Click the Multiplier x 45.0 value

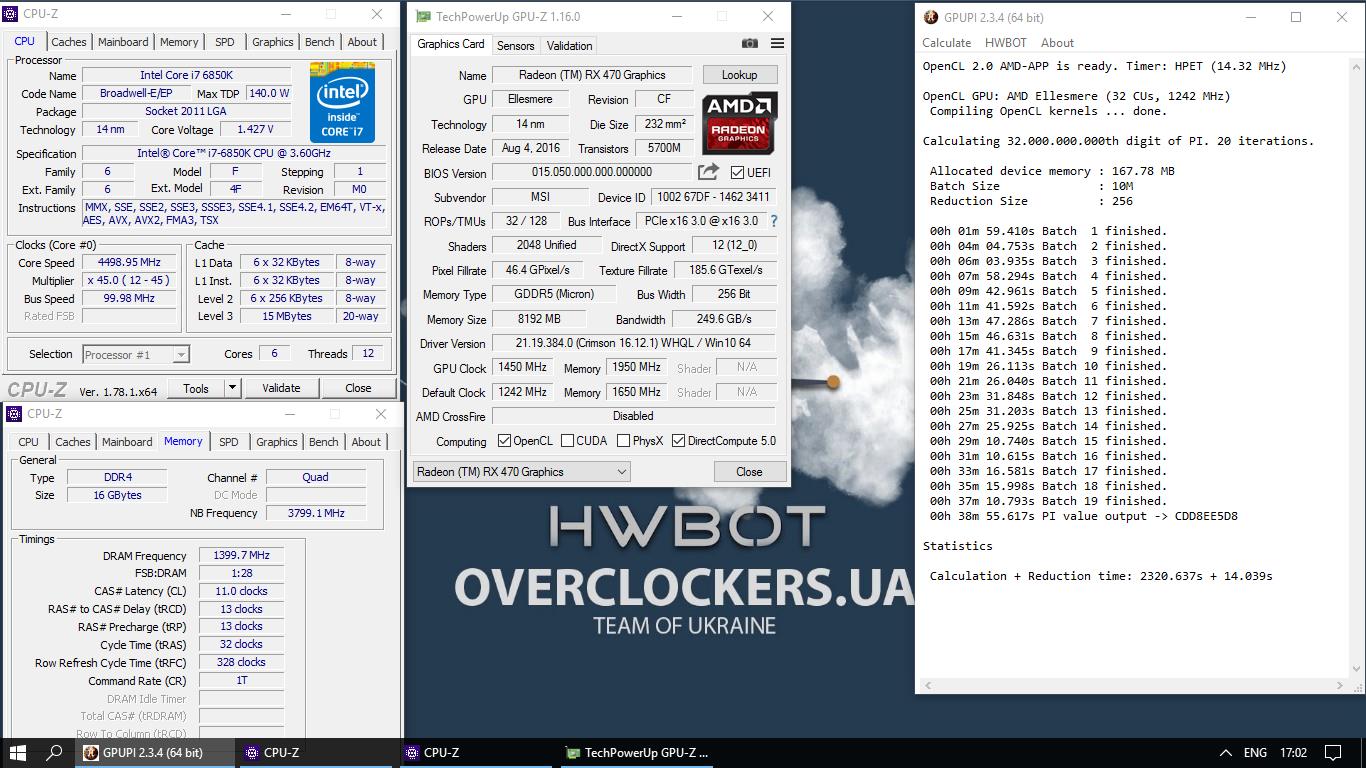130,281
